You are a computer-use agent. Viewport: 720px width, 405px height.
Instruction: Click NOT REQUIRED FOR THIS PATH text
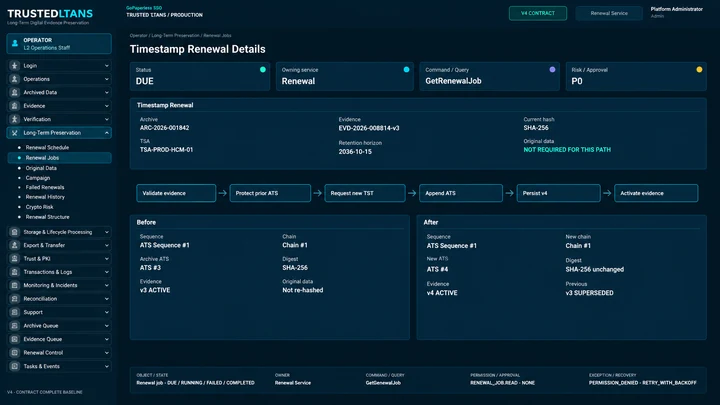[567, 150]
